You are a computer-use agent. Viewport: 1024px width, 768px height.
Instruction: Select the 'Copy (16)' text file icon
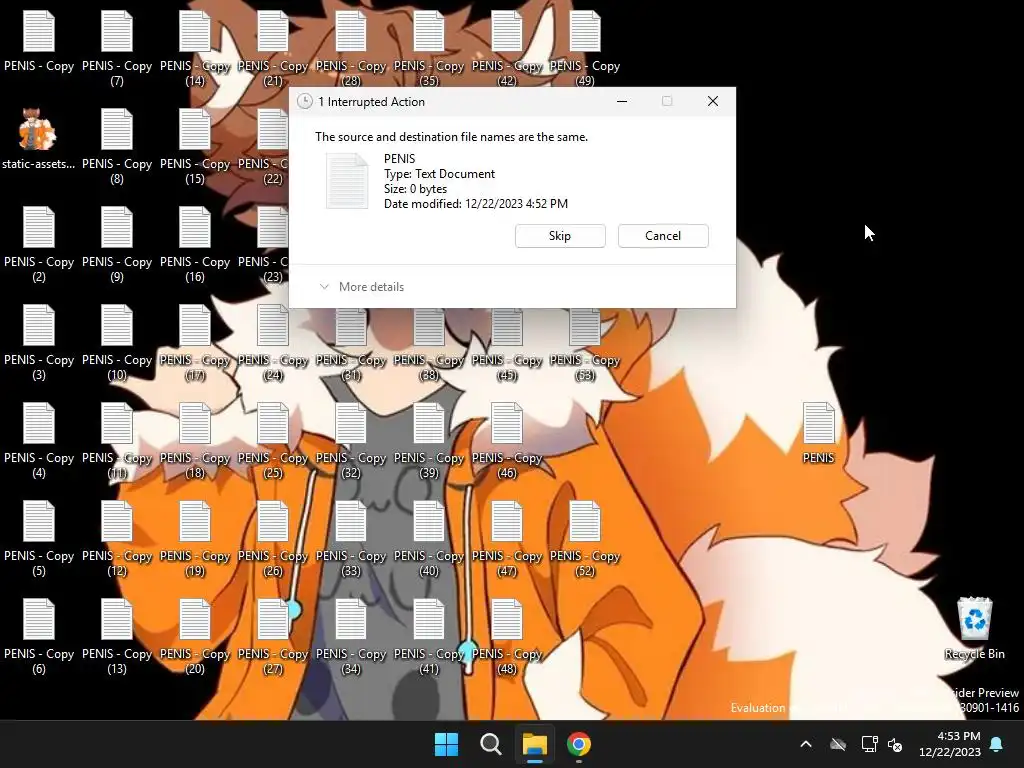(195, 227)
